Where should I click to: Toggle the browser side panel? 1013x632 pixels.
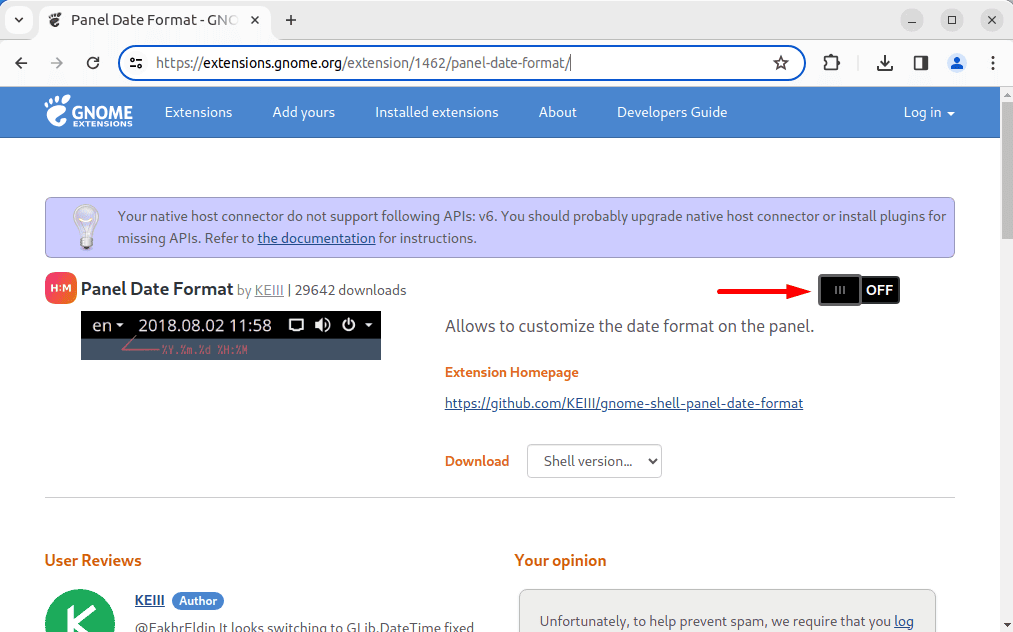coord(921,63)
